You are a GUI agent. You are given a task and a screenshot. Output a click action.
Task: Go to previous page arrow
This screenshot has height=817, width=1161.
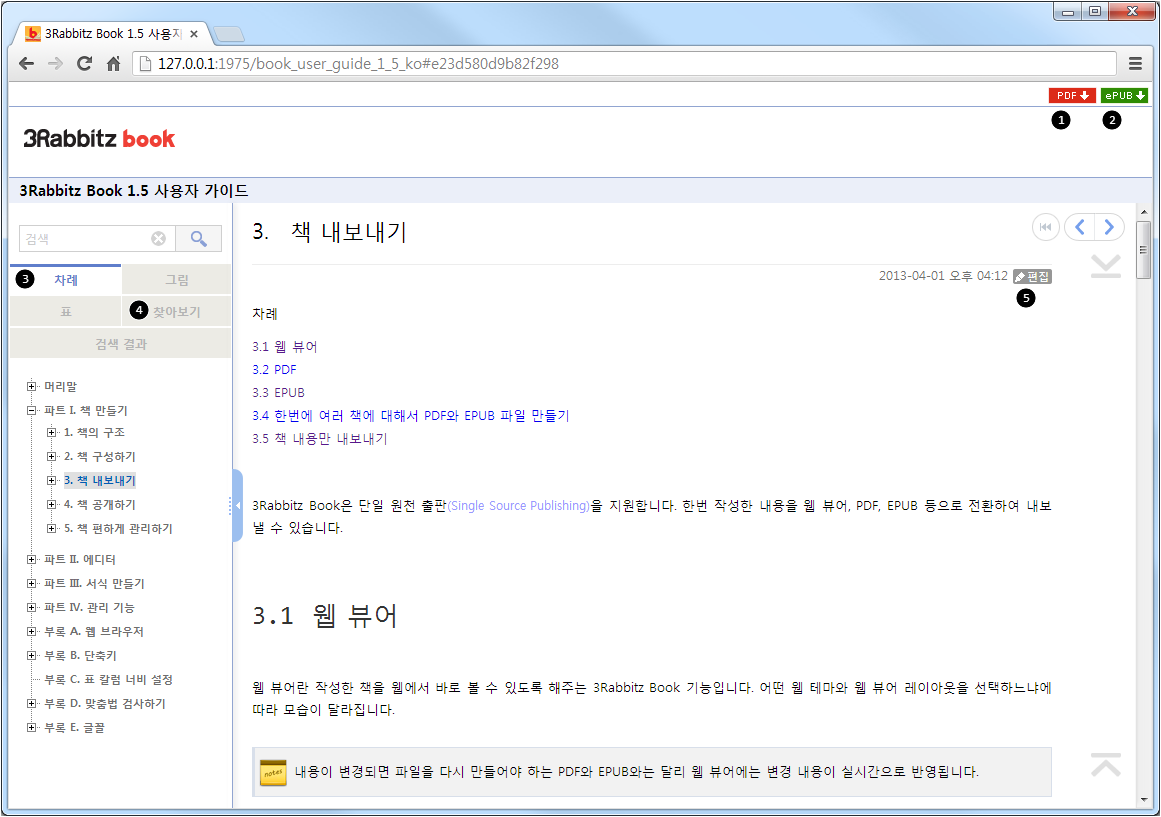pyautogui.click(x=1080, y=227)
